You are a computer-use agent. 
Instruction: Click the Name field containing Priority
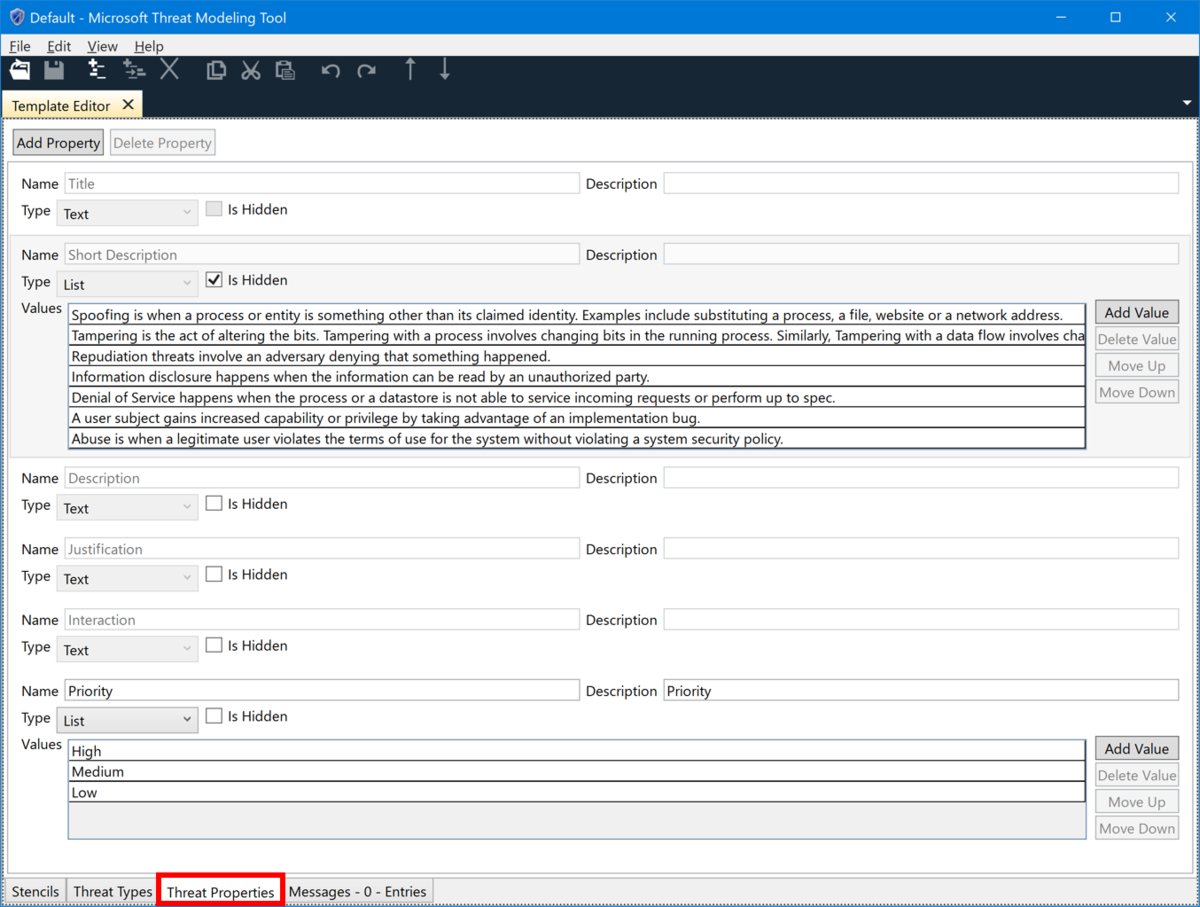(x=322, y=691)
